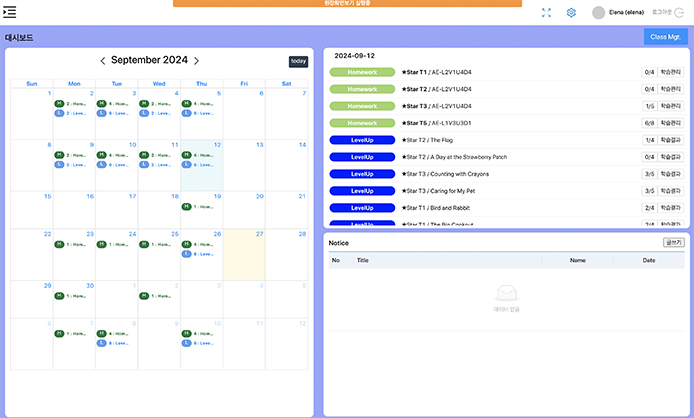Jump to today in the calendar
Viewport: 694px width, 418px height.
(x=298, y=61)
